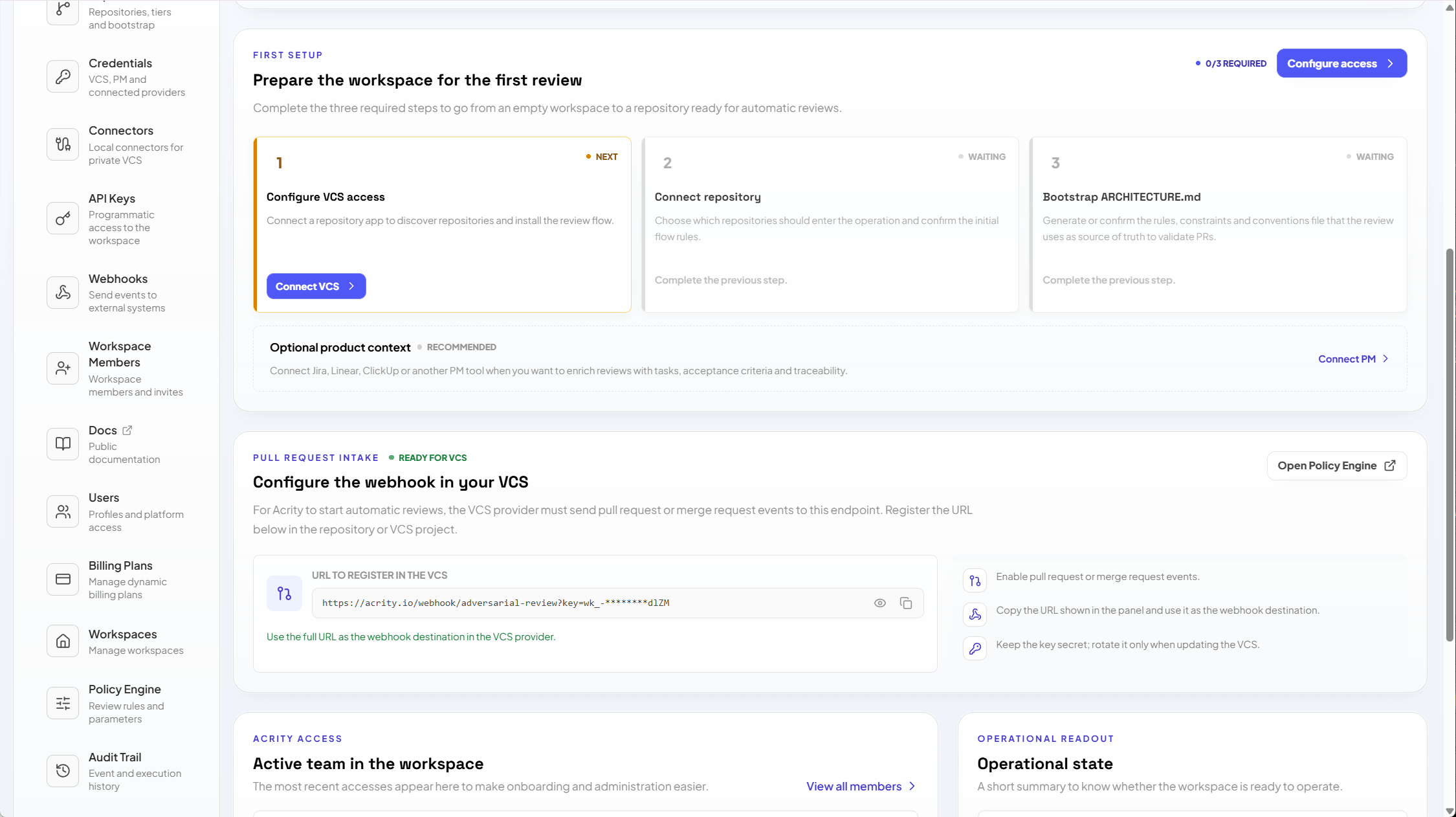1456x817 pixels.
Task: Reveal the webhook key with the eye icon
Action: pyautogui.click(x=879, y=603)
